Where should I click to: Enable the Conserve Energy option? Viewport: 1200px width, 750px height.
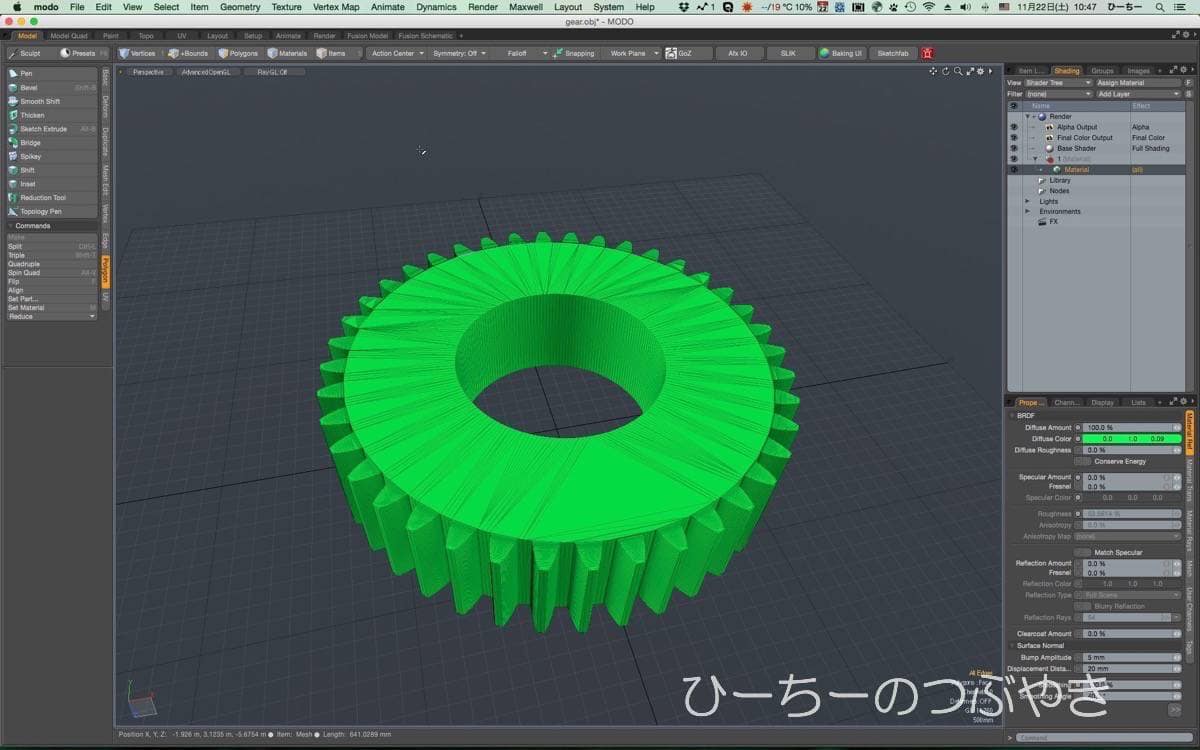point(1082,461)
